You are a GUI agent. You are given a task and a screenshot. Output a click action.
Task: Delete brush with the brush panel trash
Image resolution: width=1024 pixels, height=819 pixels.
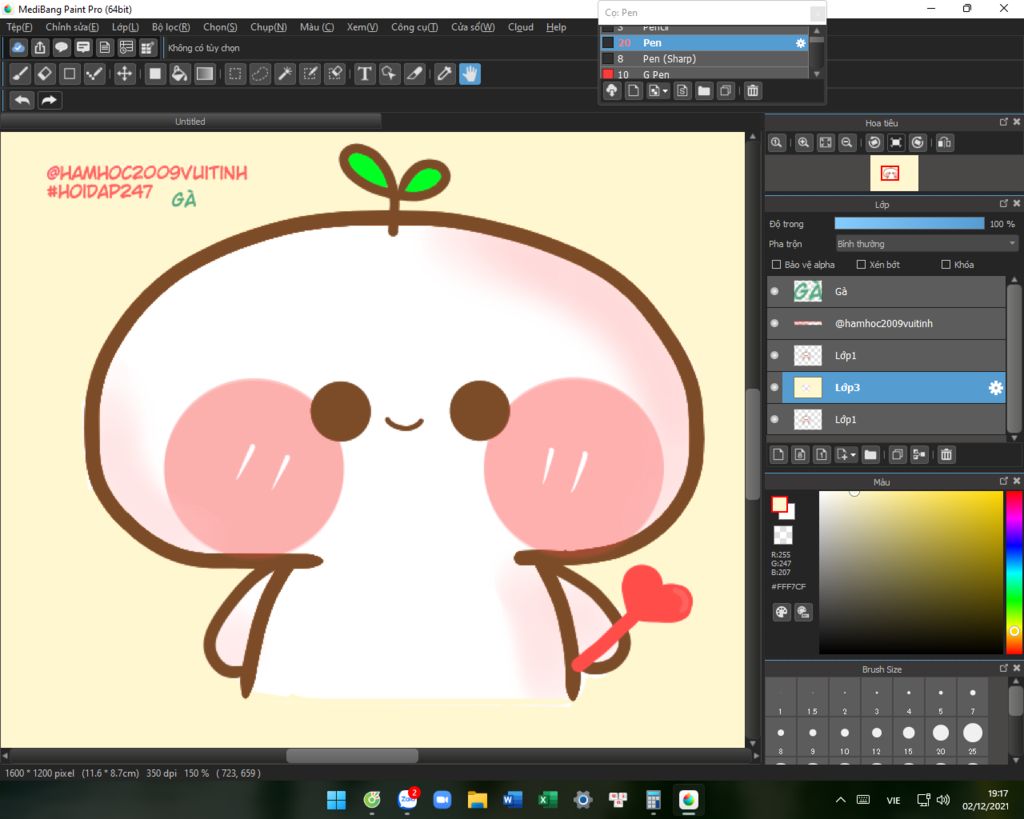click(x=753, y=91)
